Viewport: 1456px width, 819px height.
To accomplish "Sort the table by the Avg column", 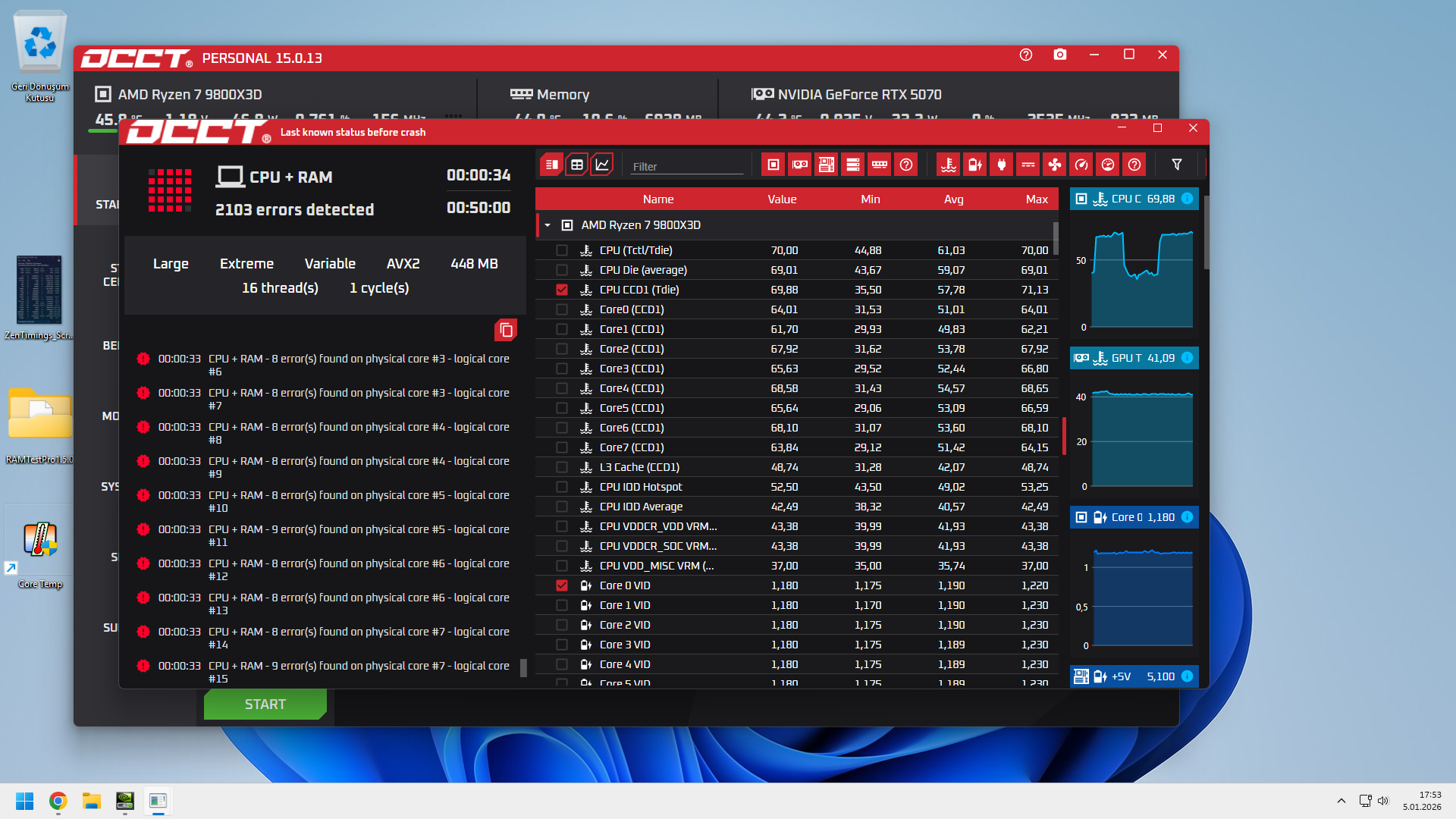I will click(954, 199).
